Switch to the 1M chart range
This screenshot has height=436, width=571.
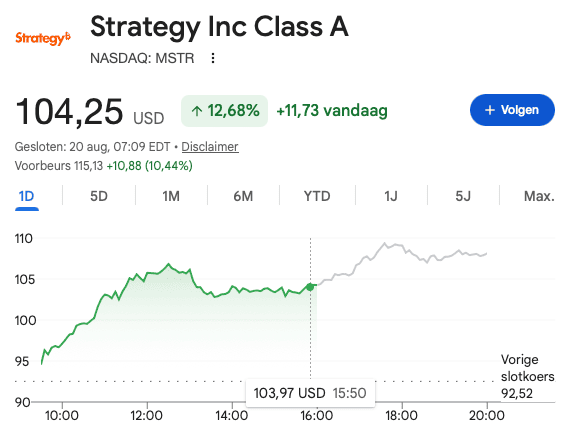click(x=171, y=196)
